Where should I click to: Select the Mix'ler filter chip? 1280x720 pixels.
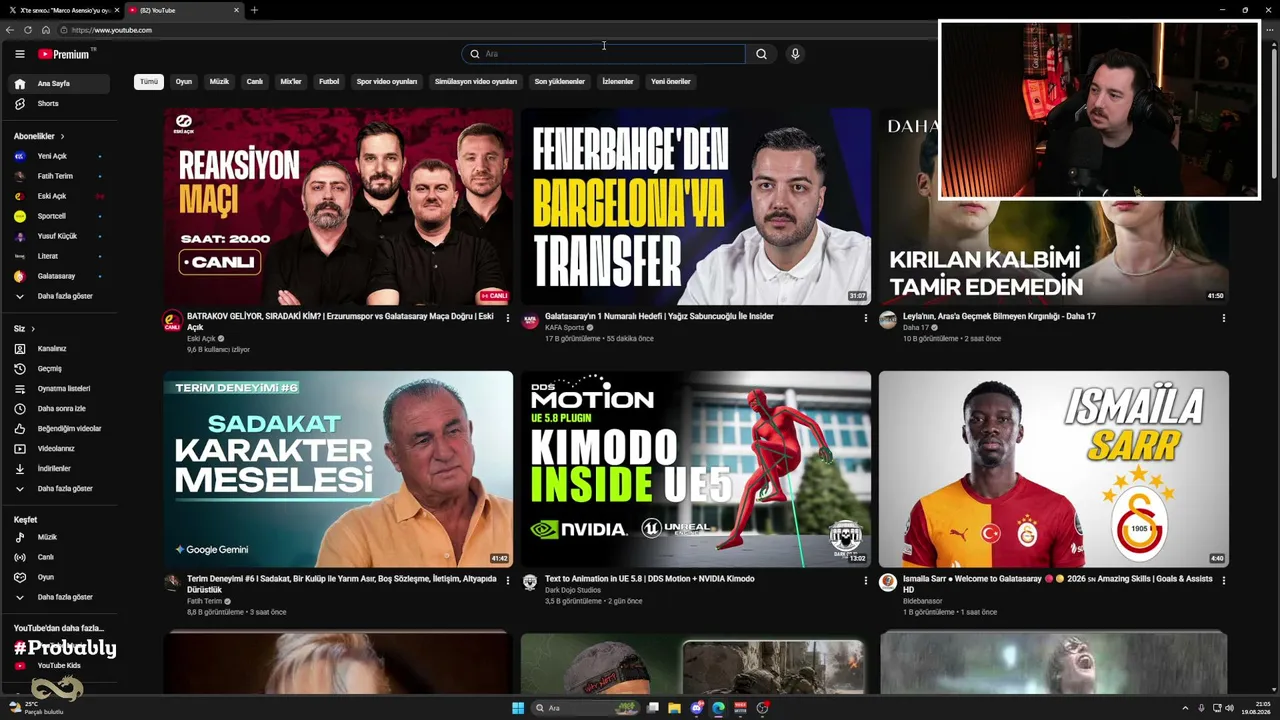coord(291,82)
